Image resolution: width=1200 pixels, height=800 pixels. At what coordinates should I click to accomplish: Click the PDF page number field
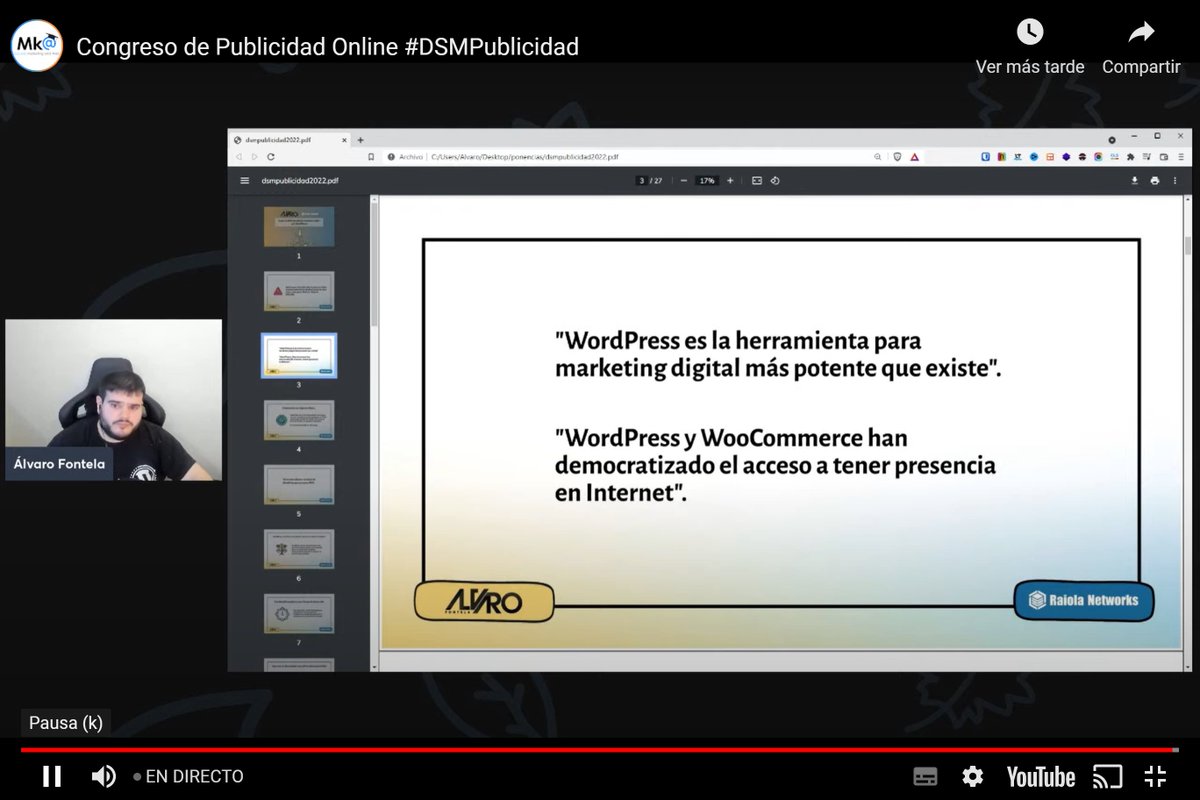tap(643, 181)
